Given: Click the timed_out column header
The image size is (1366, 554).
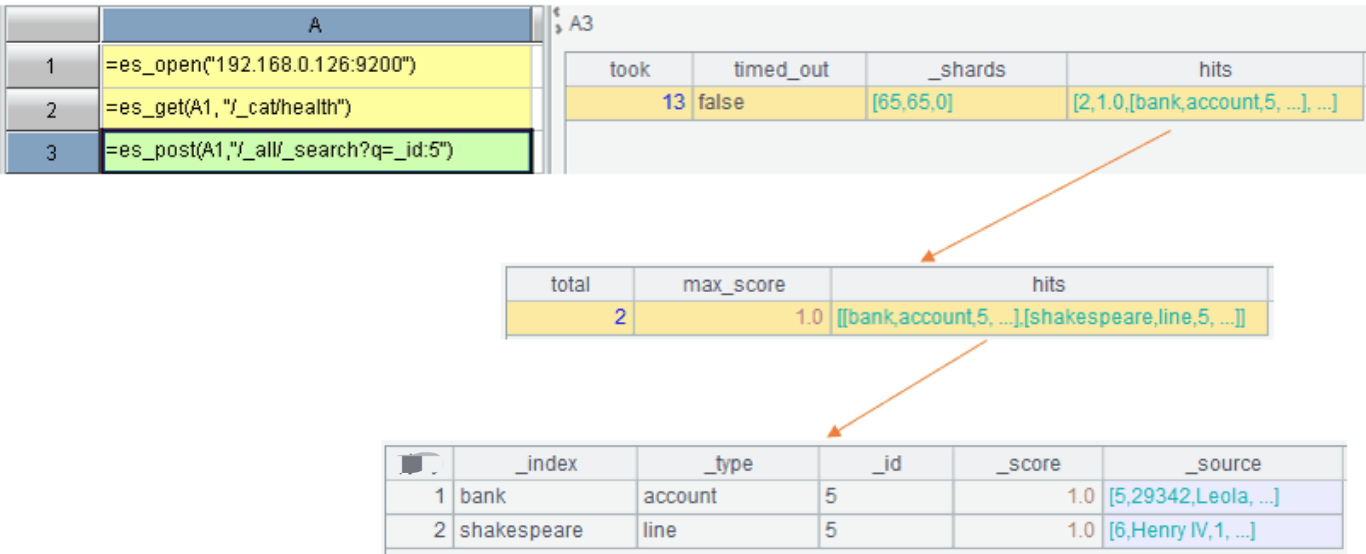Looking at the screenshot, I should [x=780, y=70].
